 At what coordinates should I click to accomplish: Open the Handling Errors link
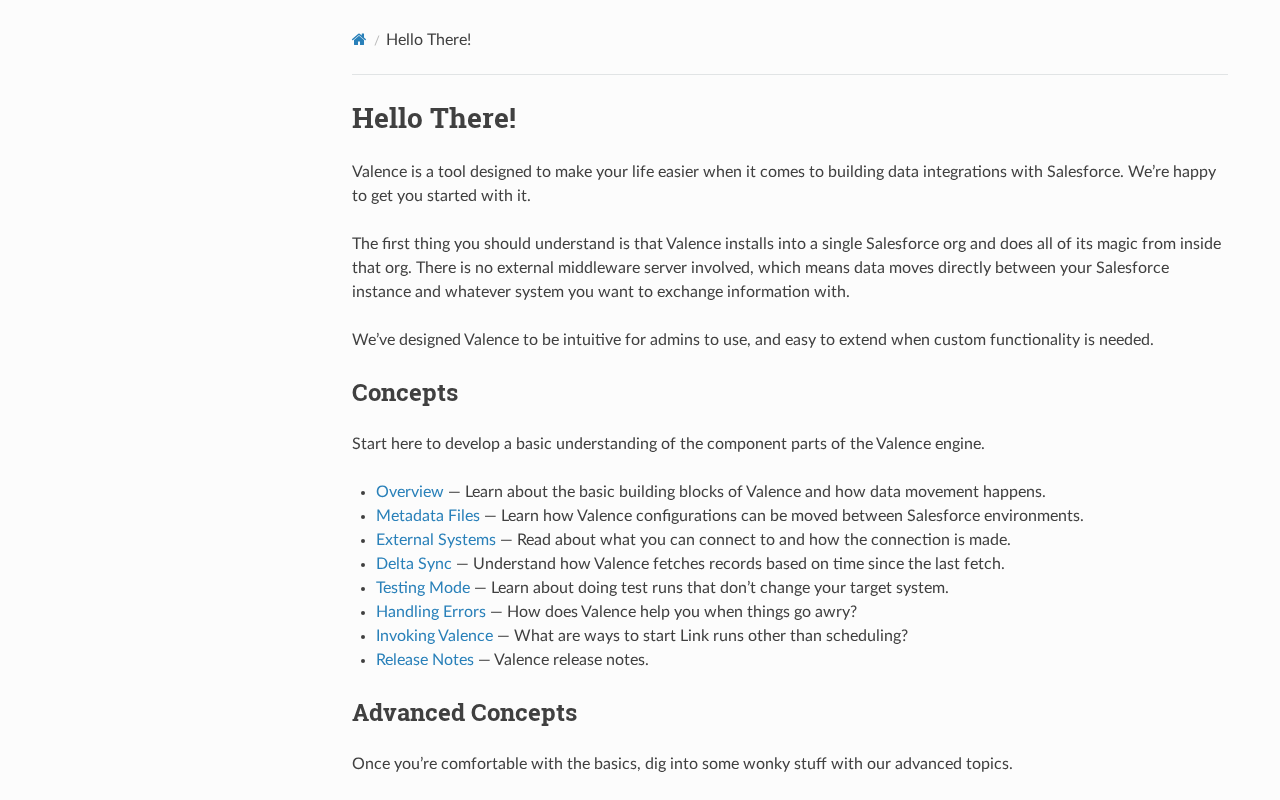coord(431,612)
